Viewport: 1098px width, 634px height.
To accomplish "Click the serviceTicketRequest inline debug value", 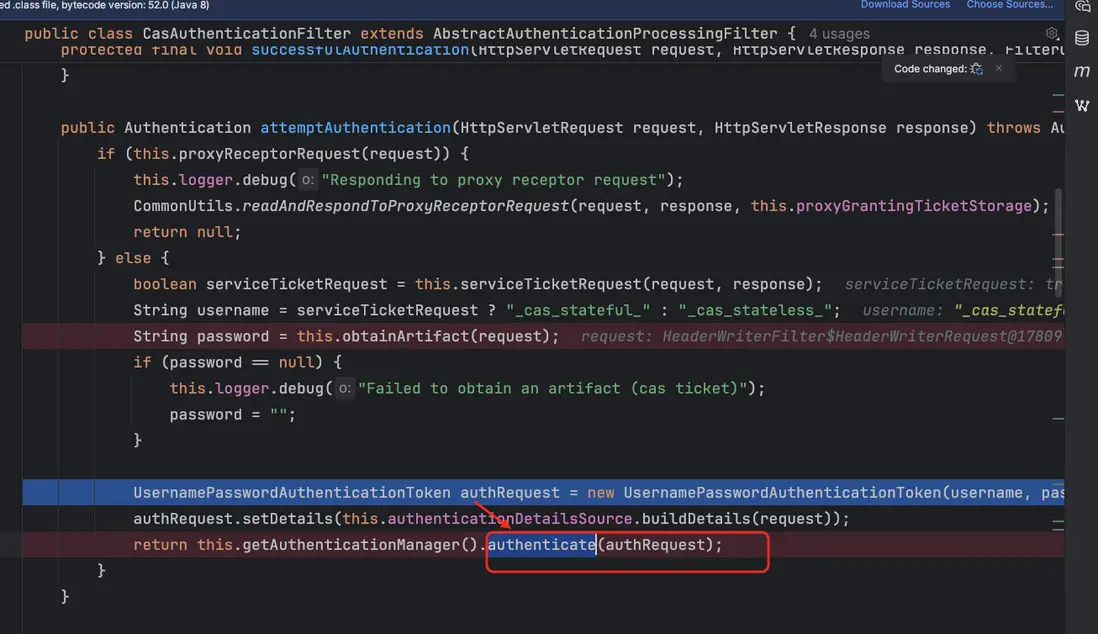I will point(954,284).
